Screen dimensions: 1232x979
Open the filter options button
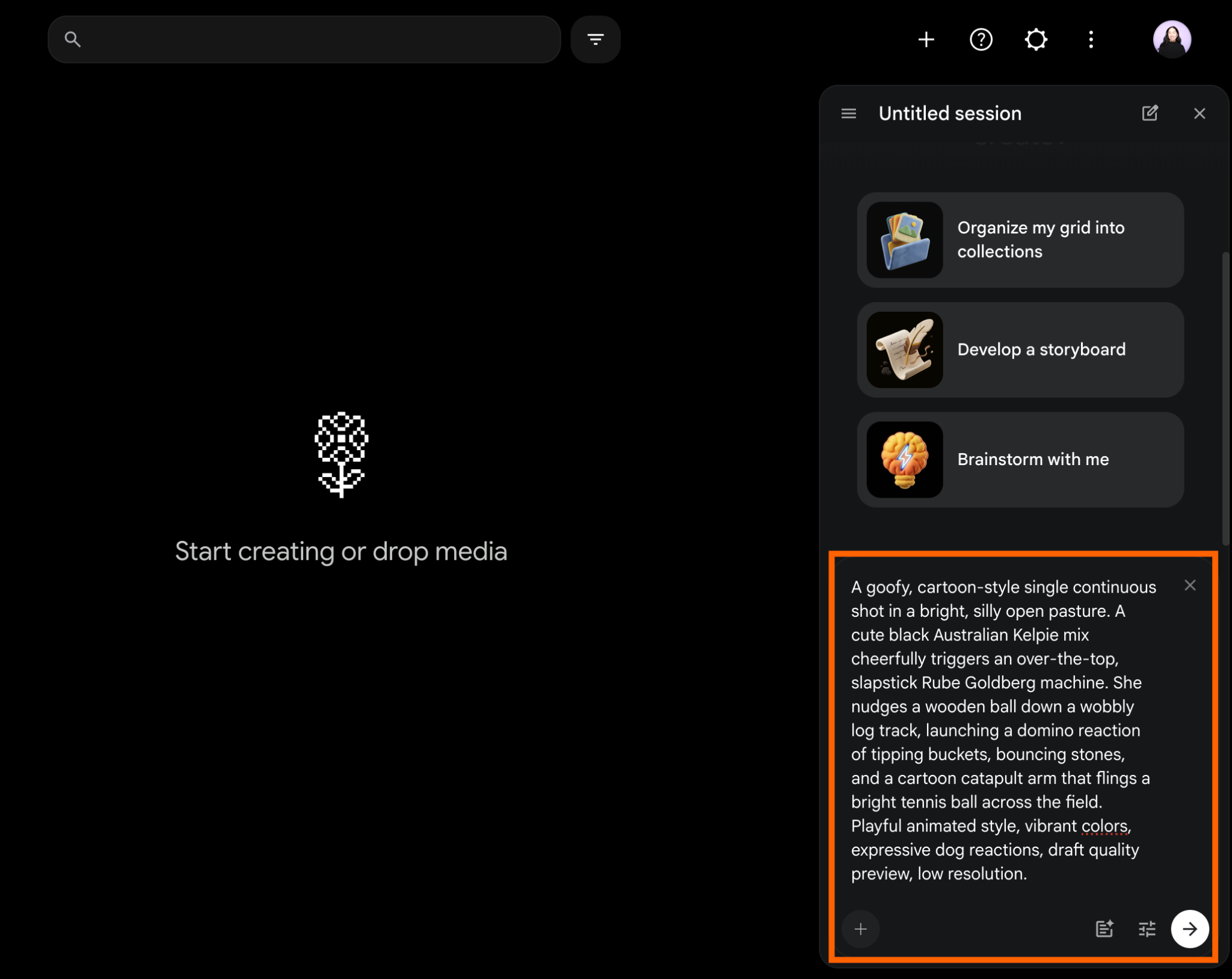[x=596, y=40]
